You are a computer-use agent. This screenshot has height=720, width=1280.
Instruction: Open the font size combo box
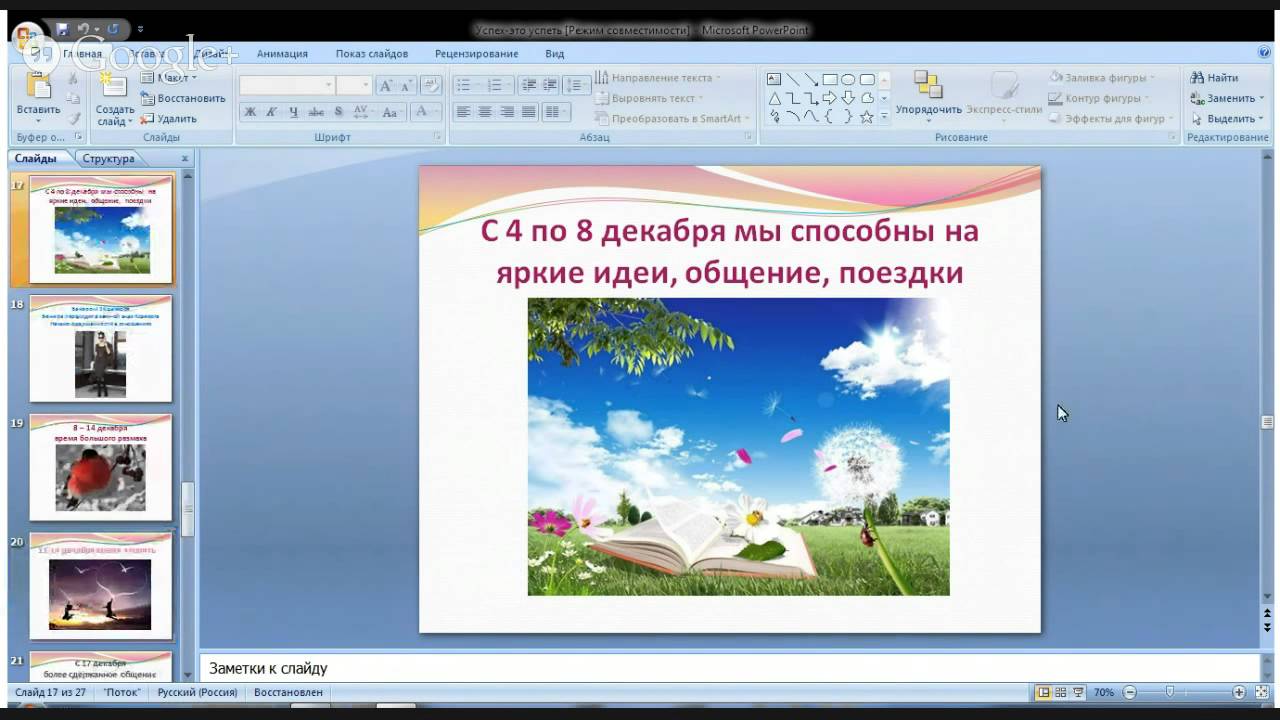pos(354,85)
